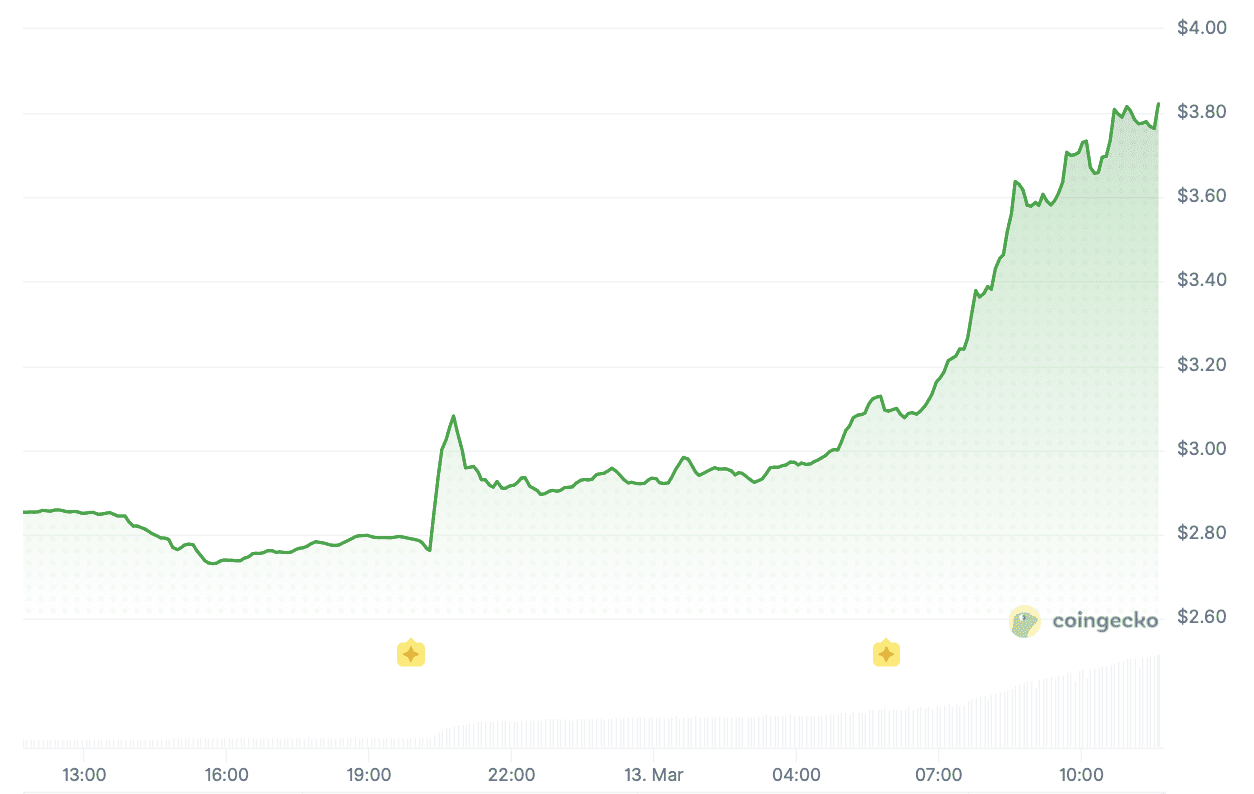Click the $3.80 price axis label
1254x794 pixels.
[1202, 112]
